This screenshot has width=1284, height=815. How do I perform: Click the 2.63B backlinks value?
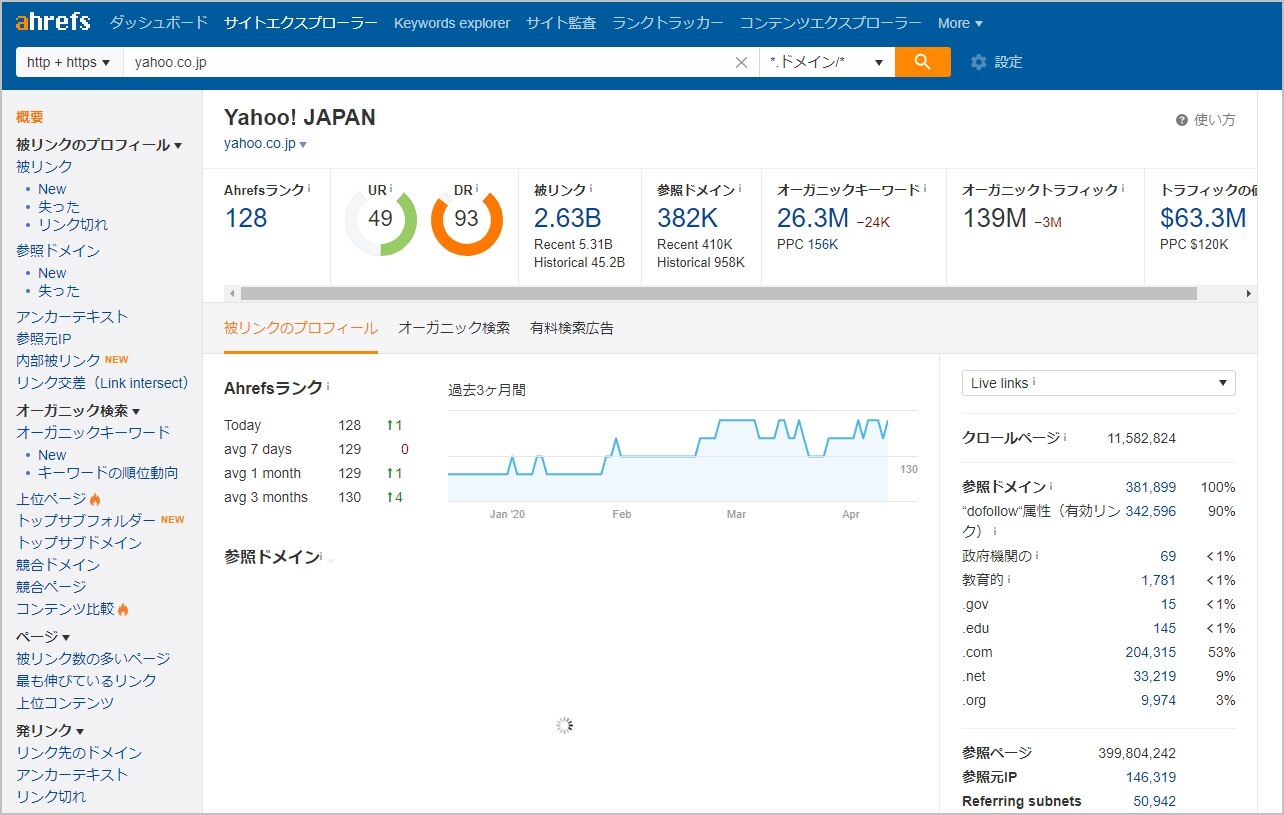click(567, 218)
